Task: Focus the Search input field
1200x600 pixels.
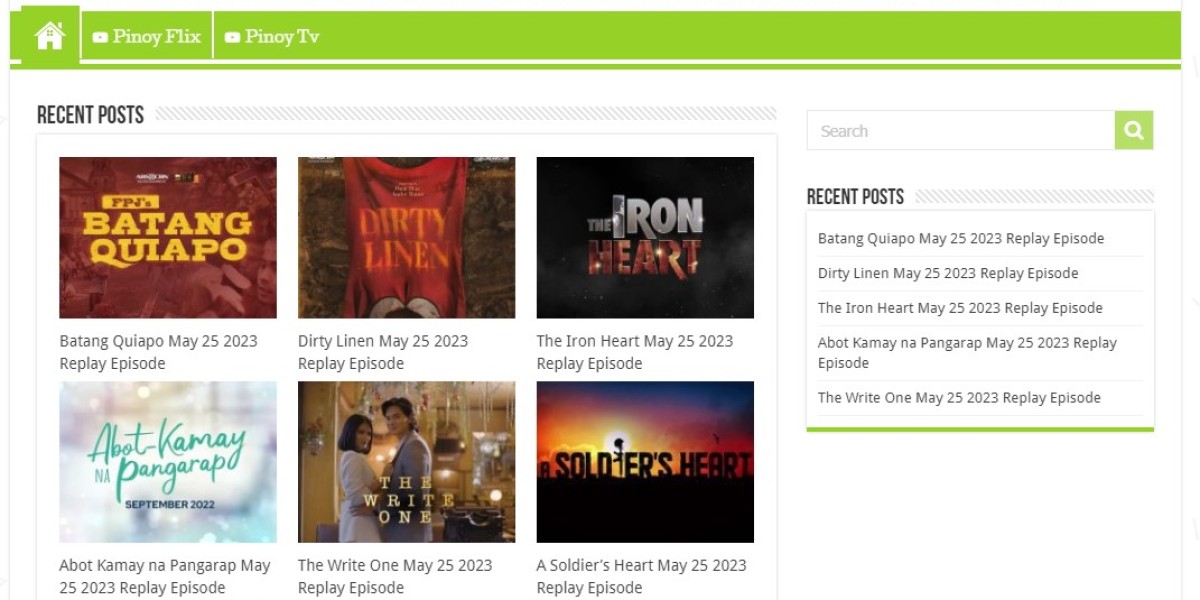Action: [961, 130]
